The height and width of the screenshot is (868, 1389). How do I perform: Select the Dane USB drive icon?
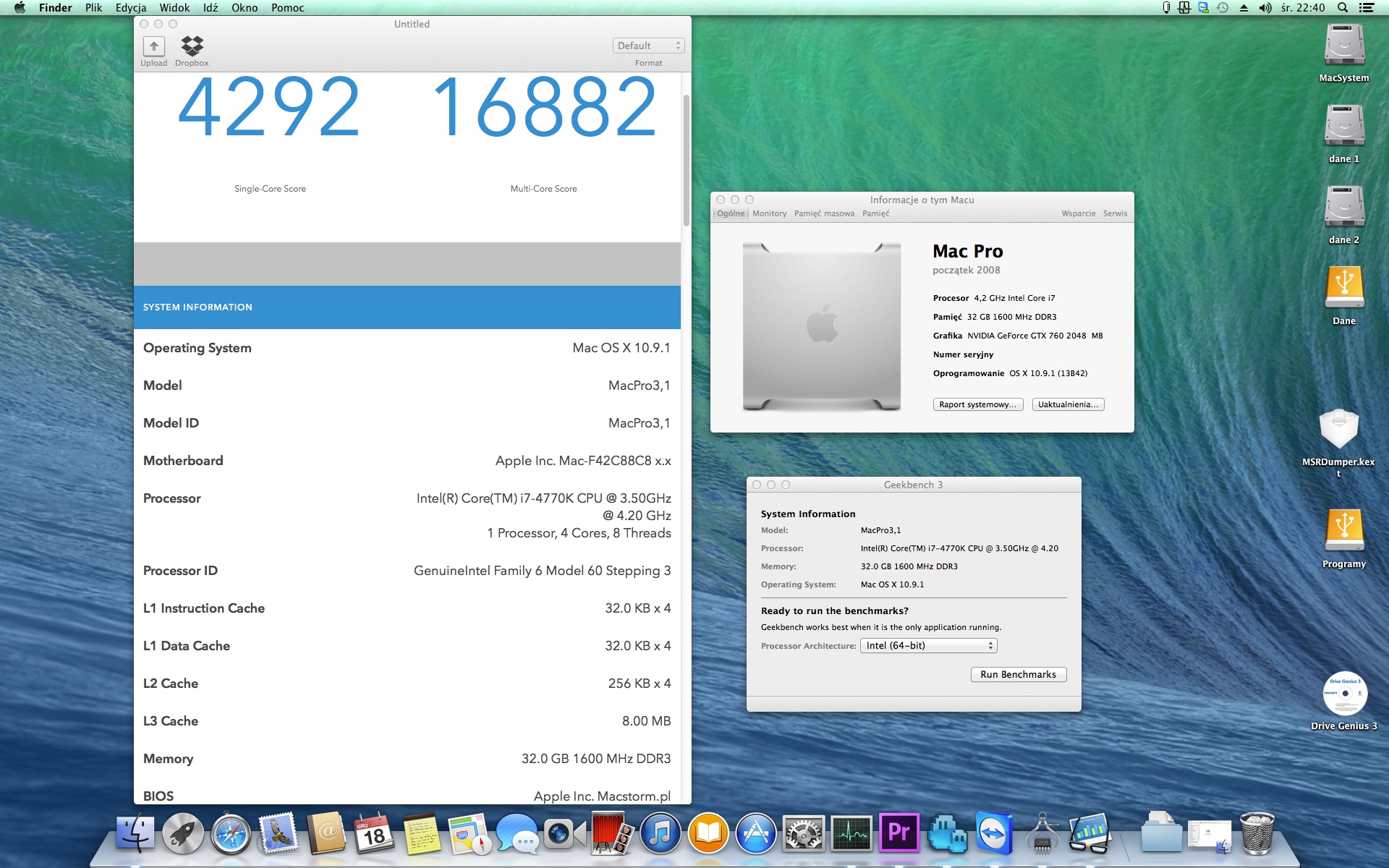(x=1344, y=289)
